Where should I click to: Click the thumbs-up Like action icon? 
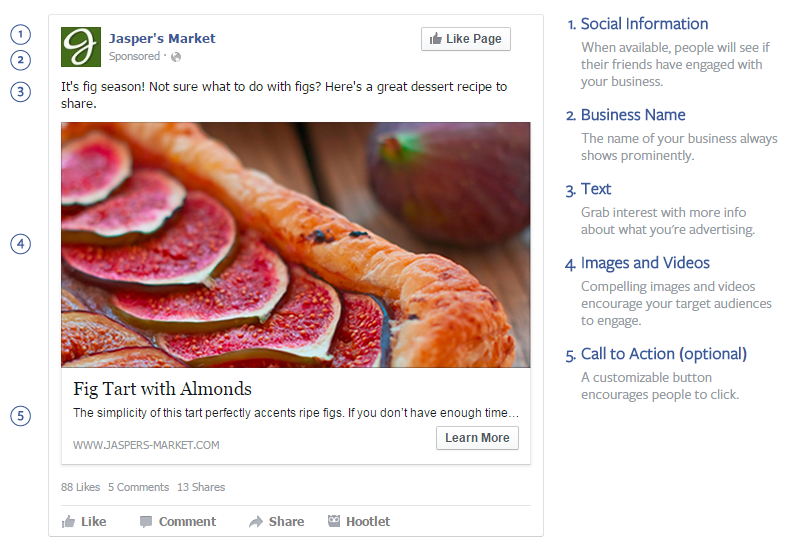click(69, 521)
